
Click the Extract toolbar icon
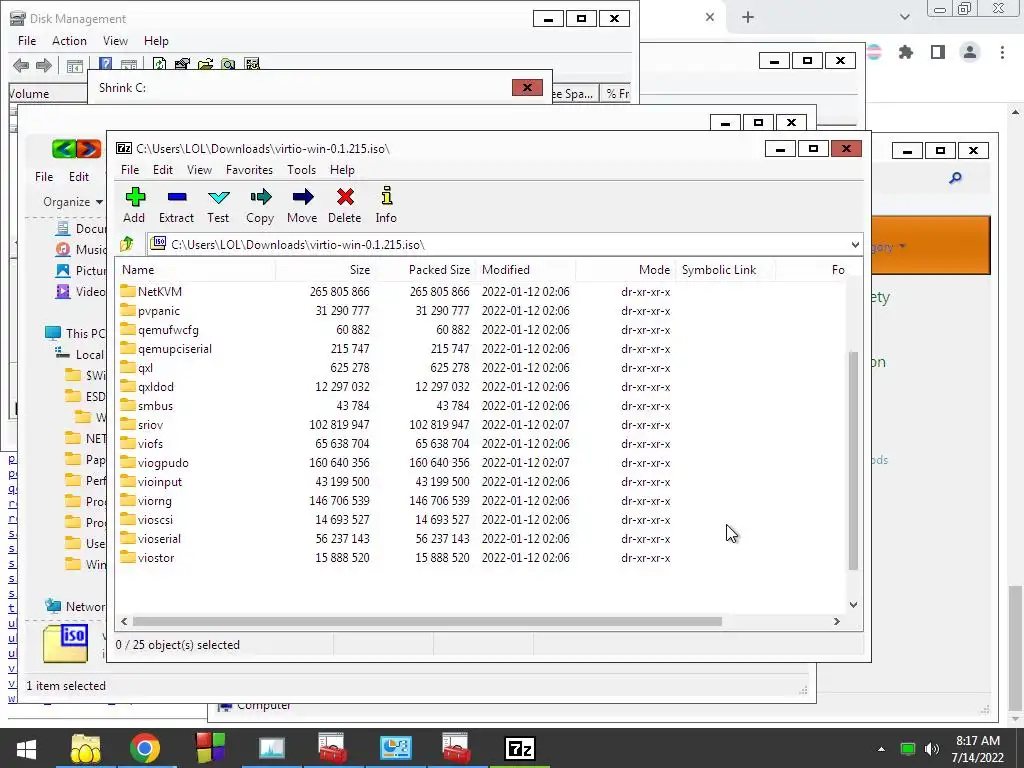click(x=176, y=205)
